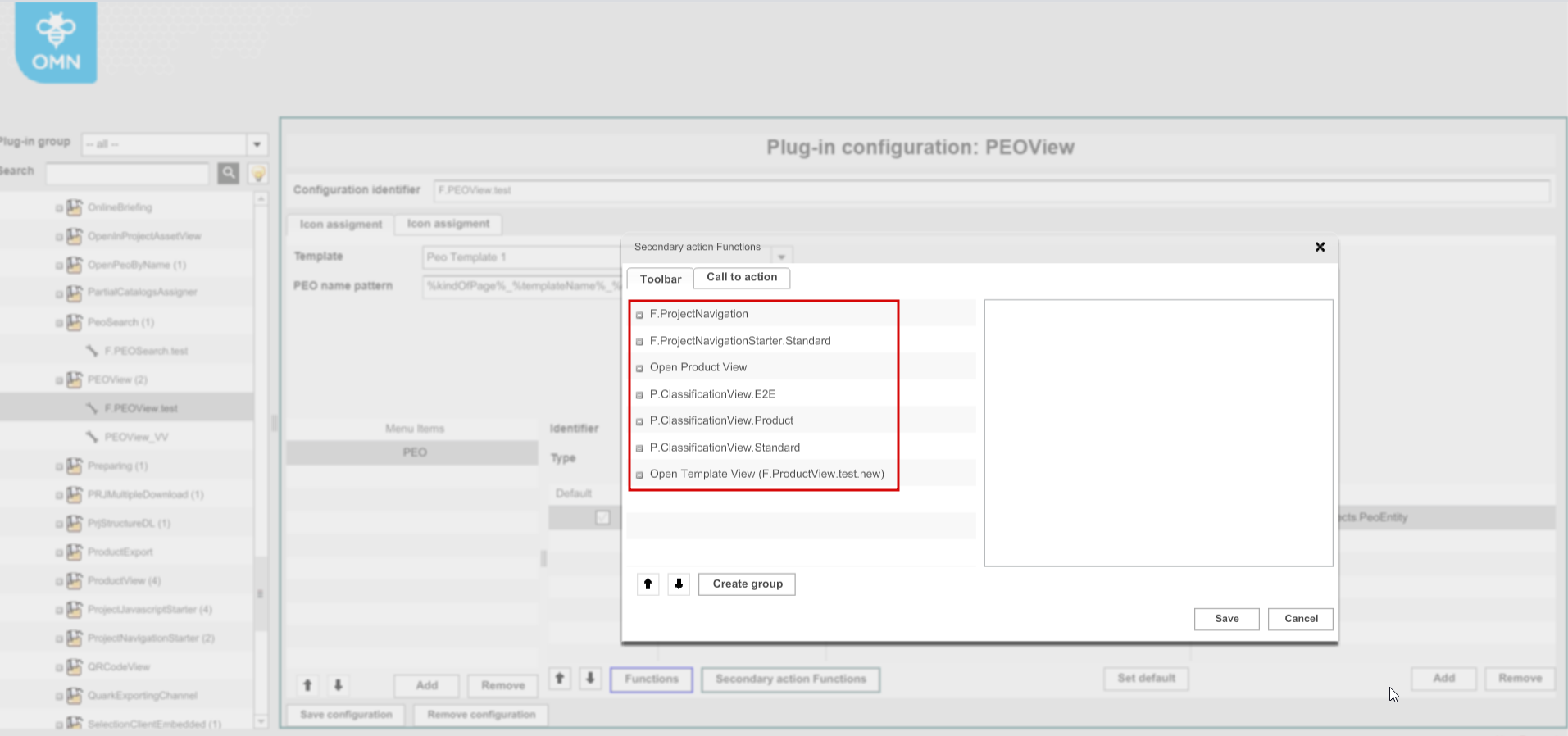Viewport: 1568px width, 736px height.
Task: Click the Functions button
Action: tap(652, 679)
